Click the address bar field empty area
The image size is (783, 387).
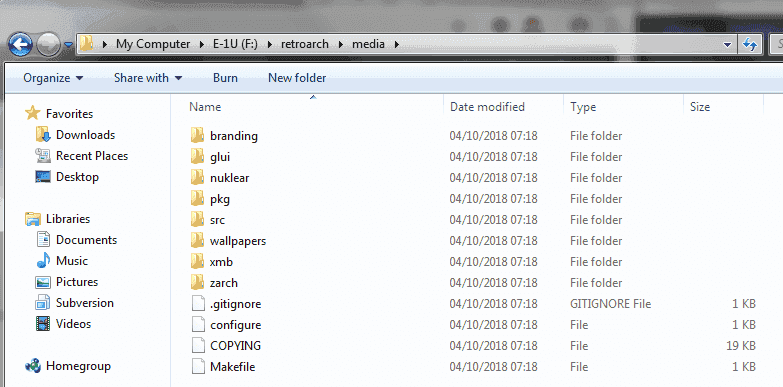point(559,44)
